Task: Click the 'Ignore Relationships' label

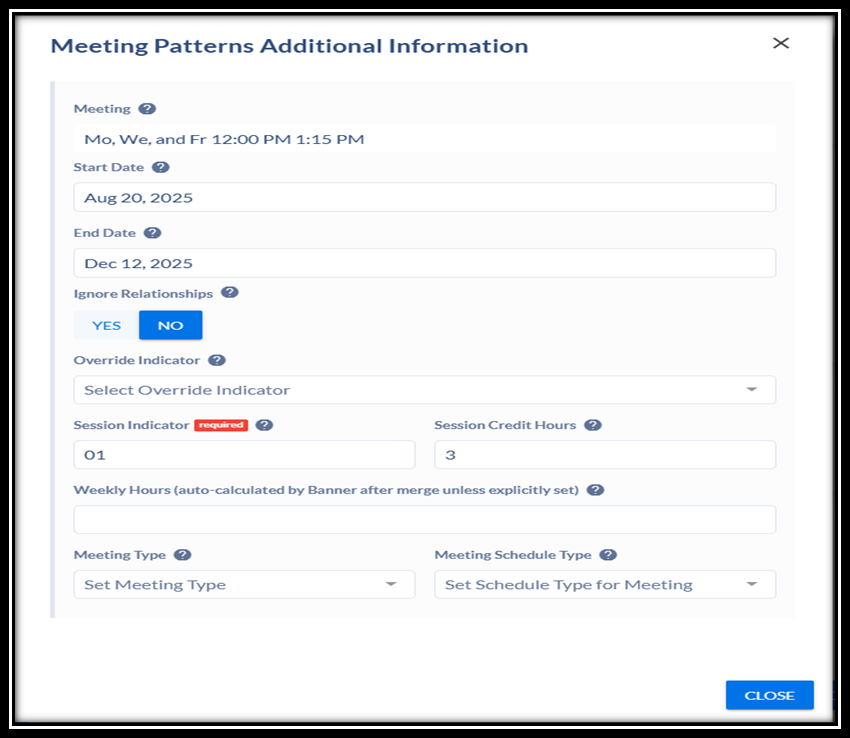Action: pyautogui.click(x=143, y=293)
